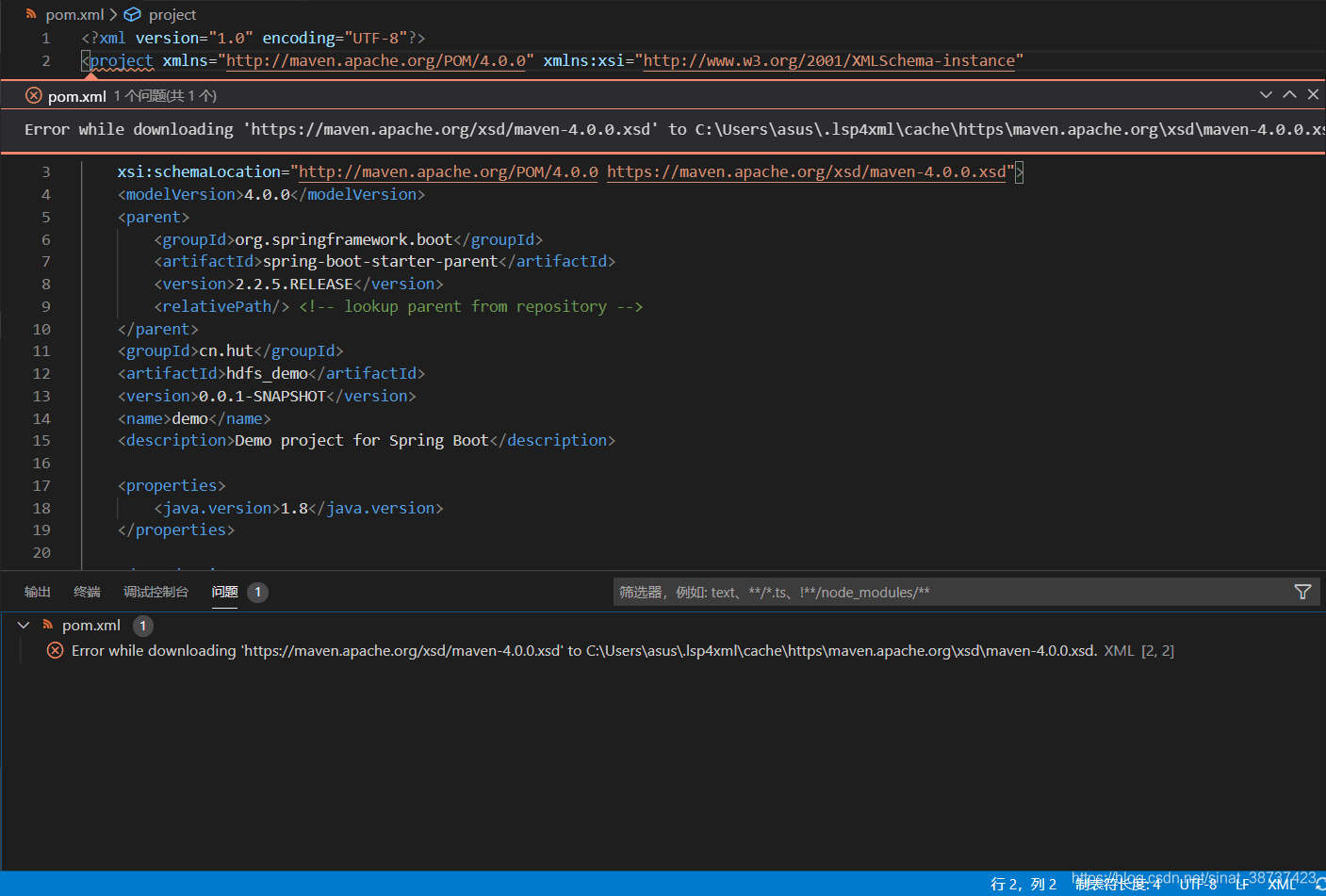
Task: Change the UTF-8 encoding in status bar
Action: click(1198, 884)
